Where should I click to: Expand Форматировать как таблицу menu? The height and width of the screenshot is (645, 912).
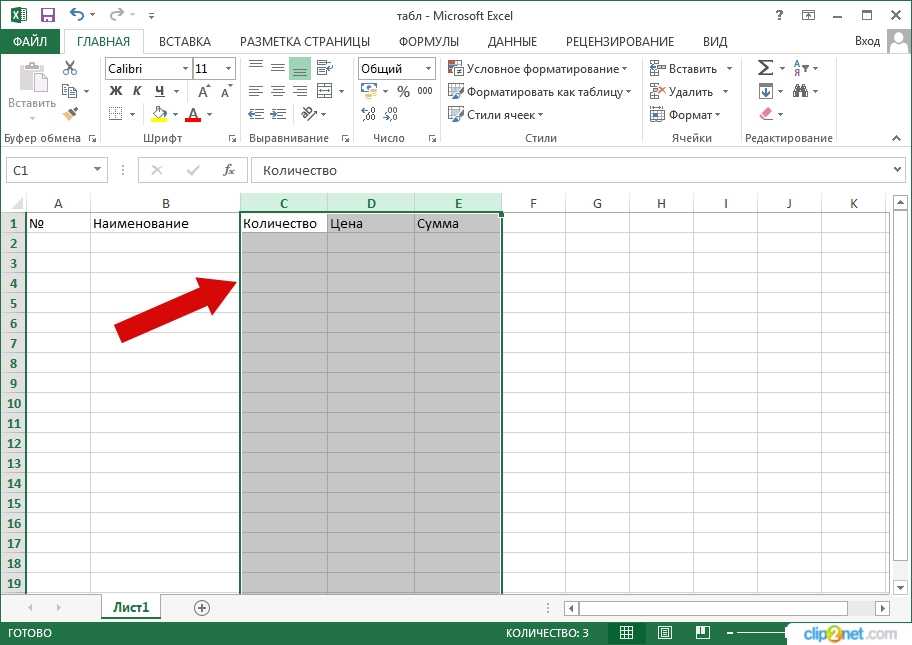540,92
